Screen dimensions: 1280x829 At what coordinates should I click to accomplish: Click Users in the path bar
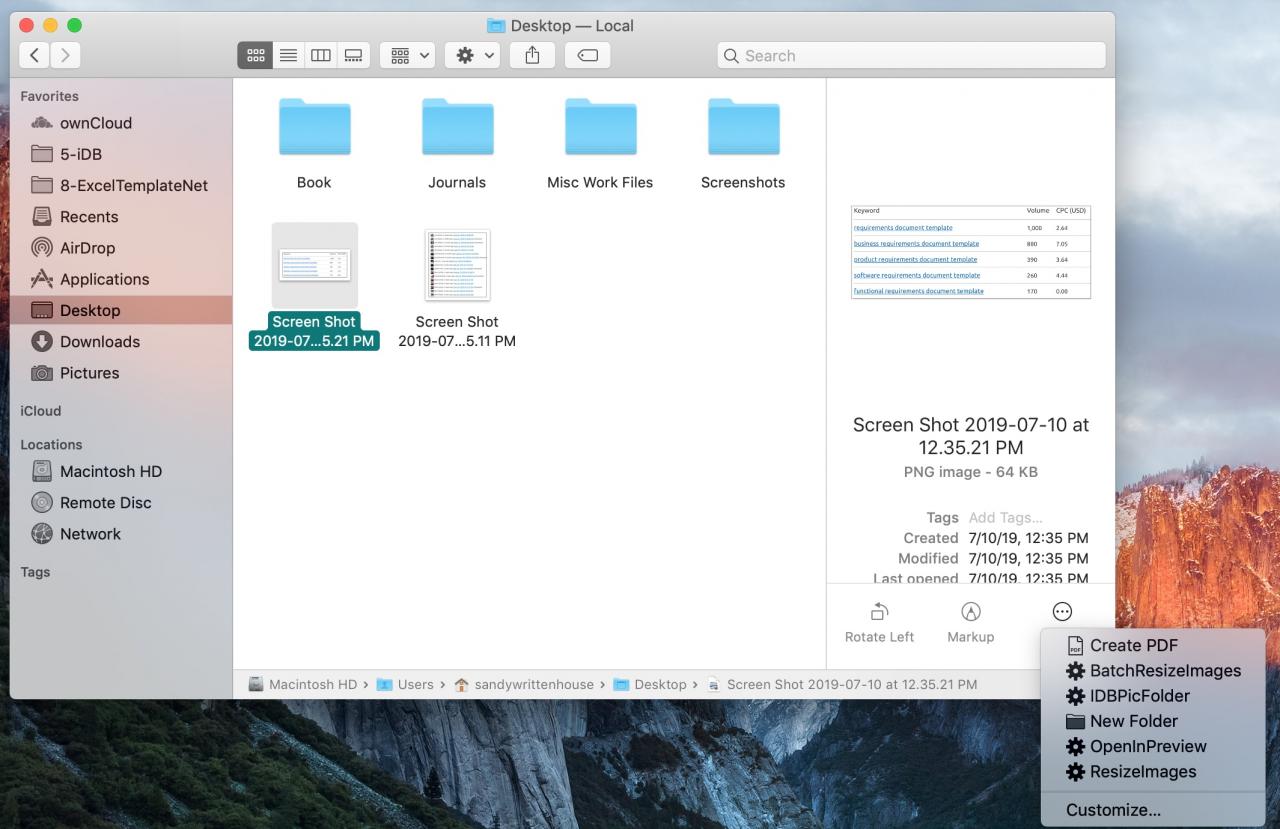tap(405, 684)
